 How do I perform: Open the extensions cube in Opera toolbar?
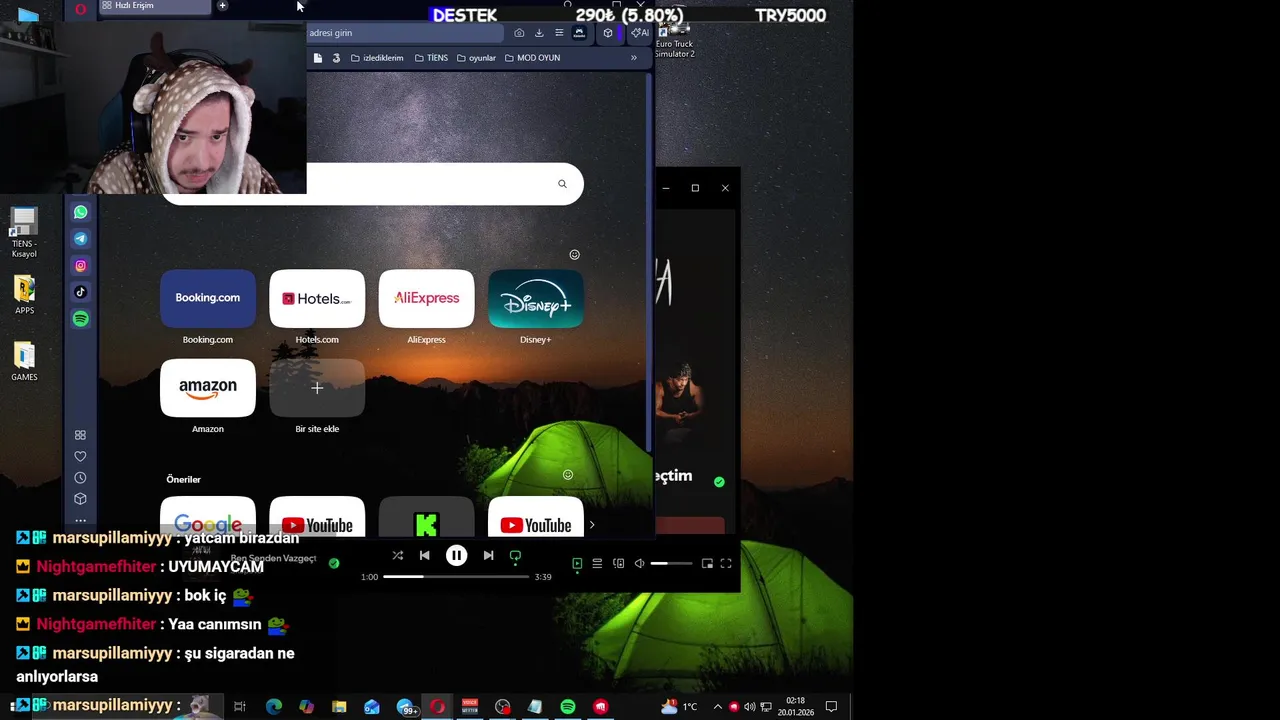point(607,33)
